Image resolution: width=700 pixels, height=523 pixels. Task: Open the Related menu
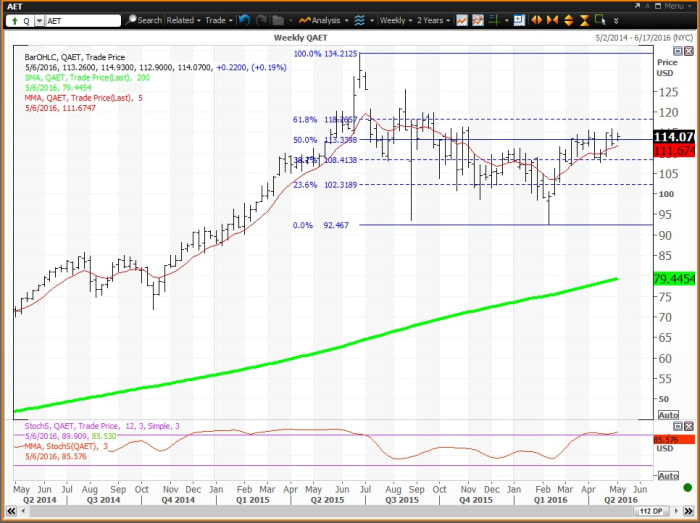point(184,20)
